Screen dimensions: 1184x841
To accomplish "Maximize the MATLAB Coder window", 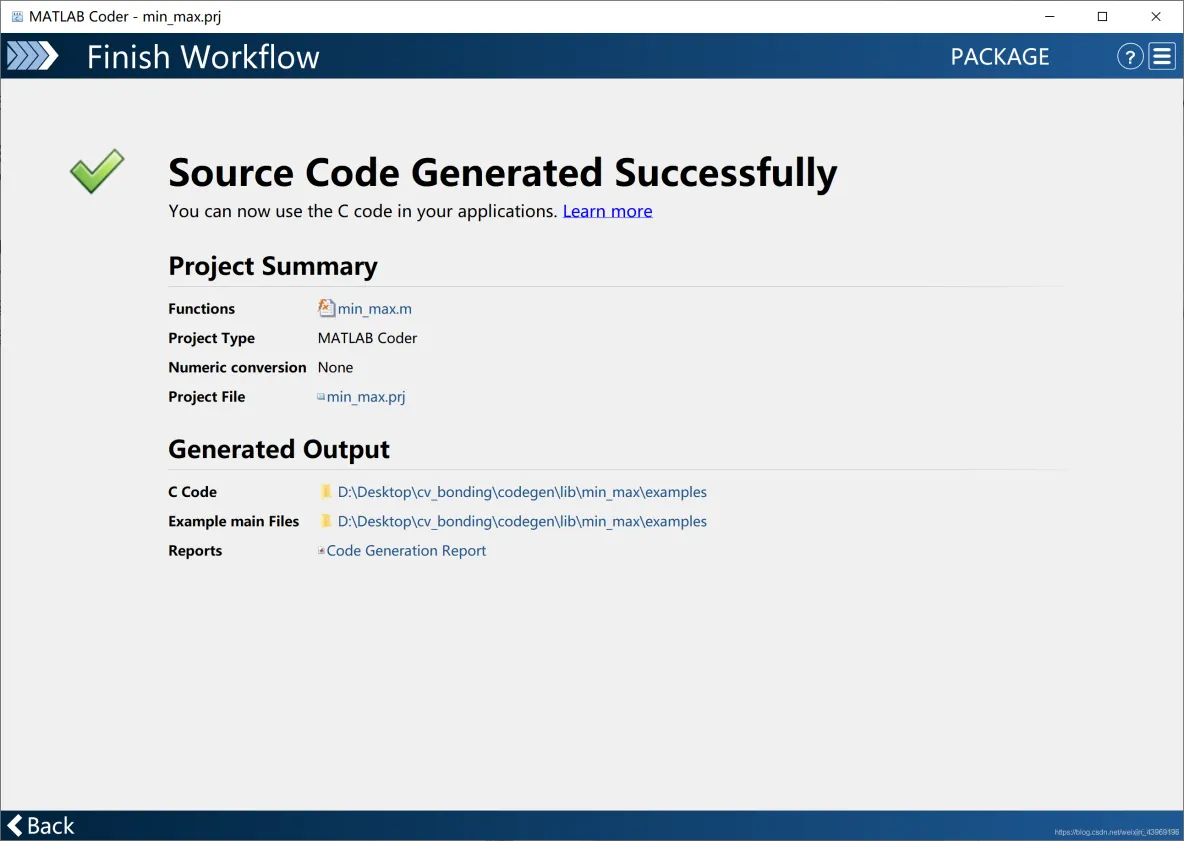I will tap(1102, 17).
